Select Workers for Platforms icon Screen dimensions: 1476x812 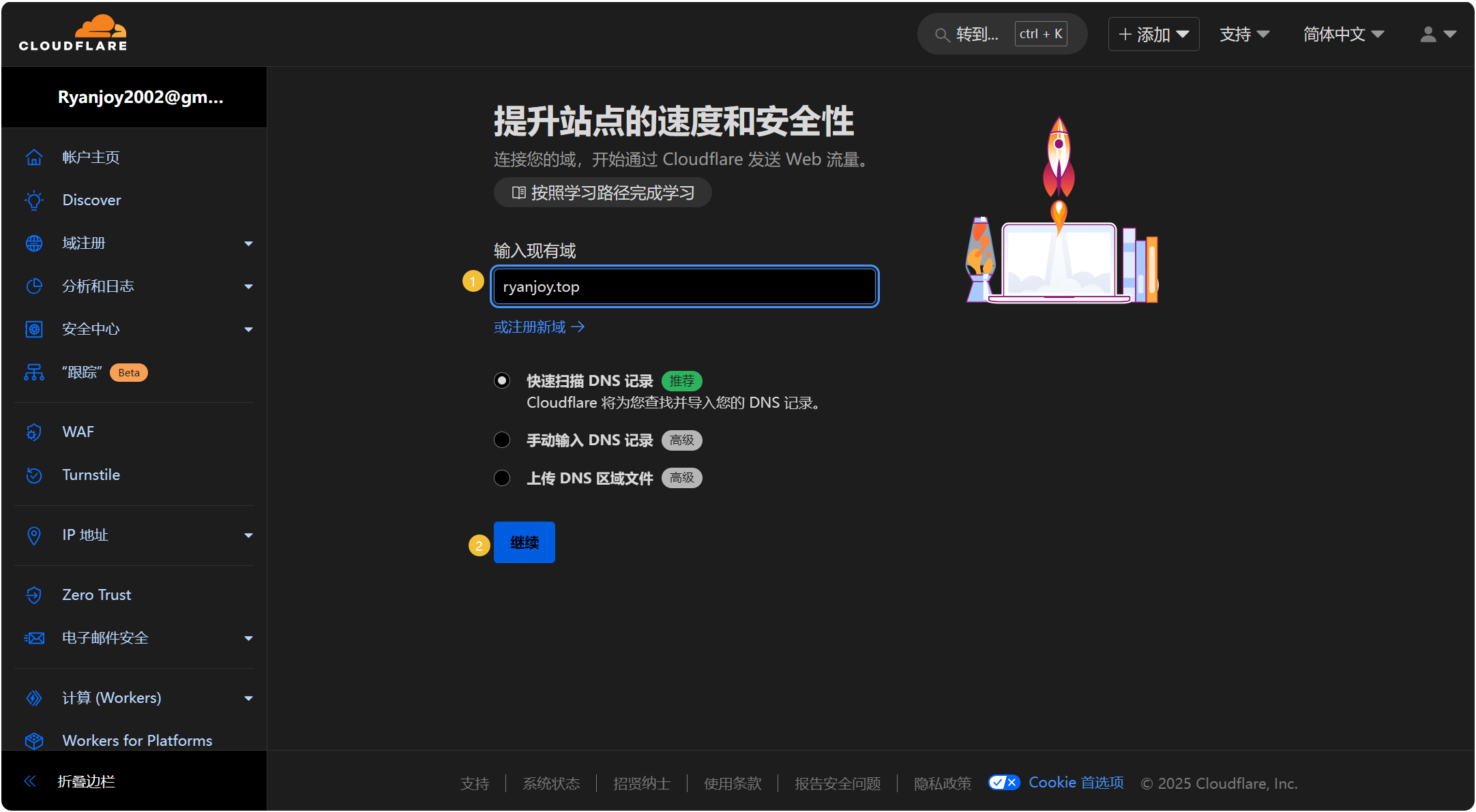(34, 740)
